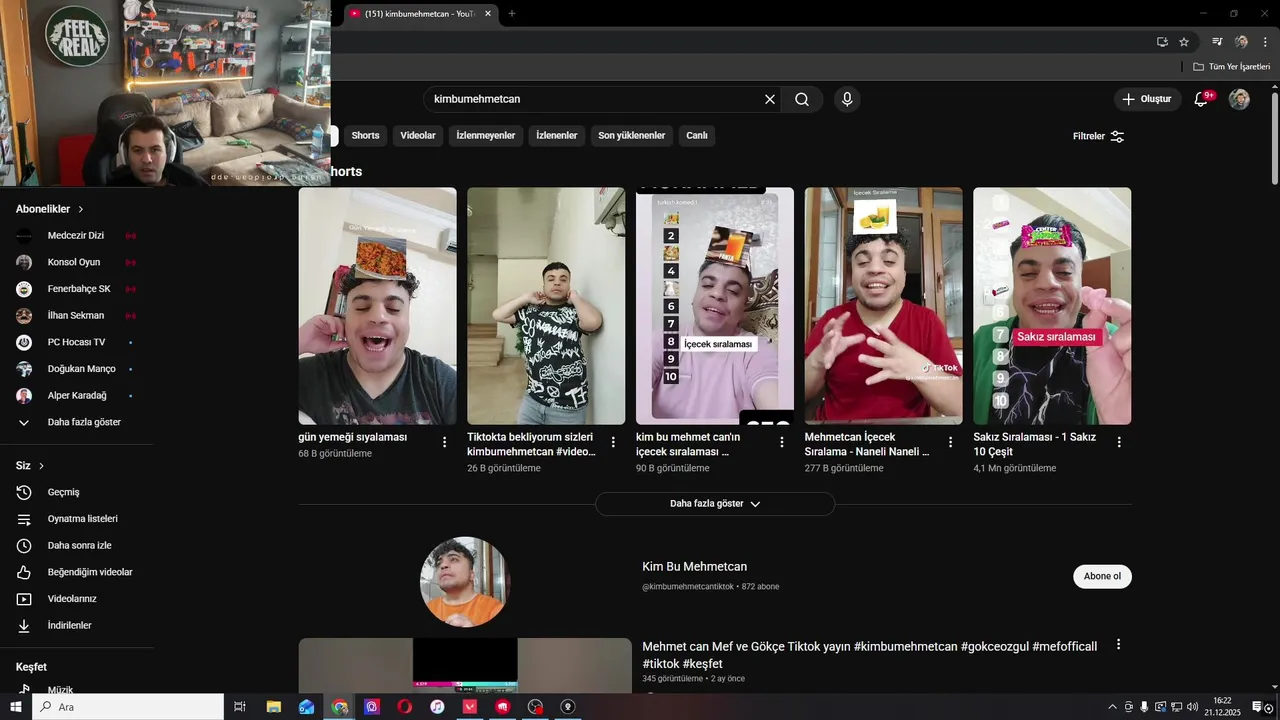
Task: Open the Alper Karadağ subscription
Action: point(77,395)
